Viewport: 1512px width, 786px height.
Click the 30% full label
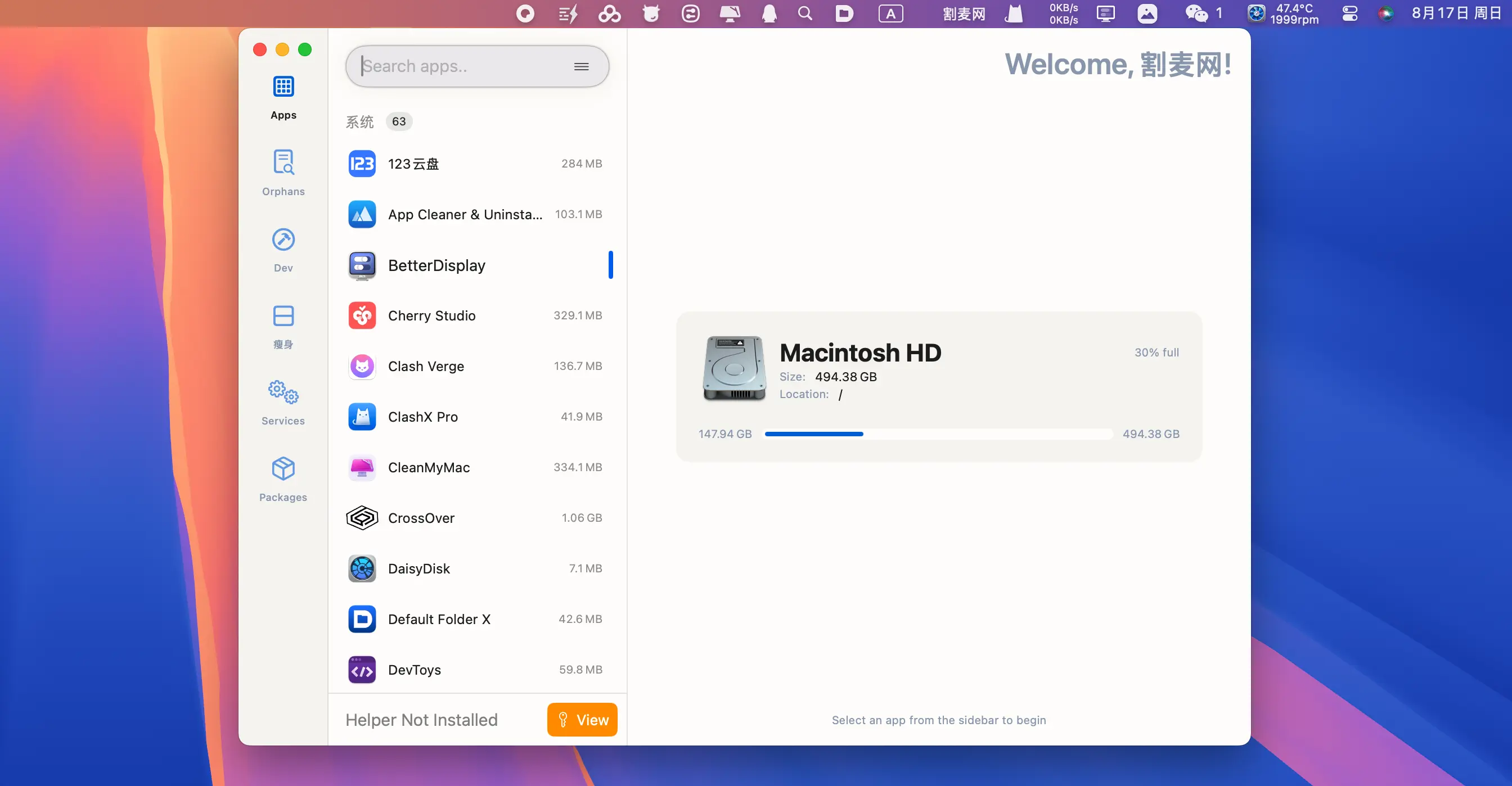coord(1156,353)
